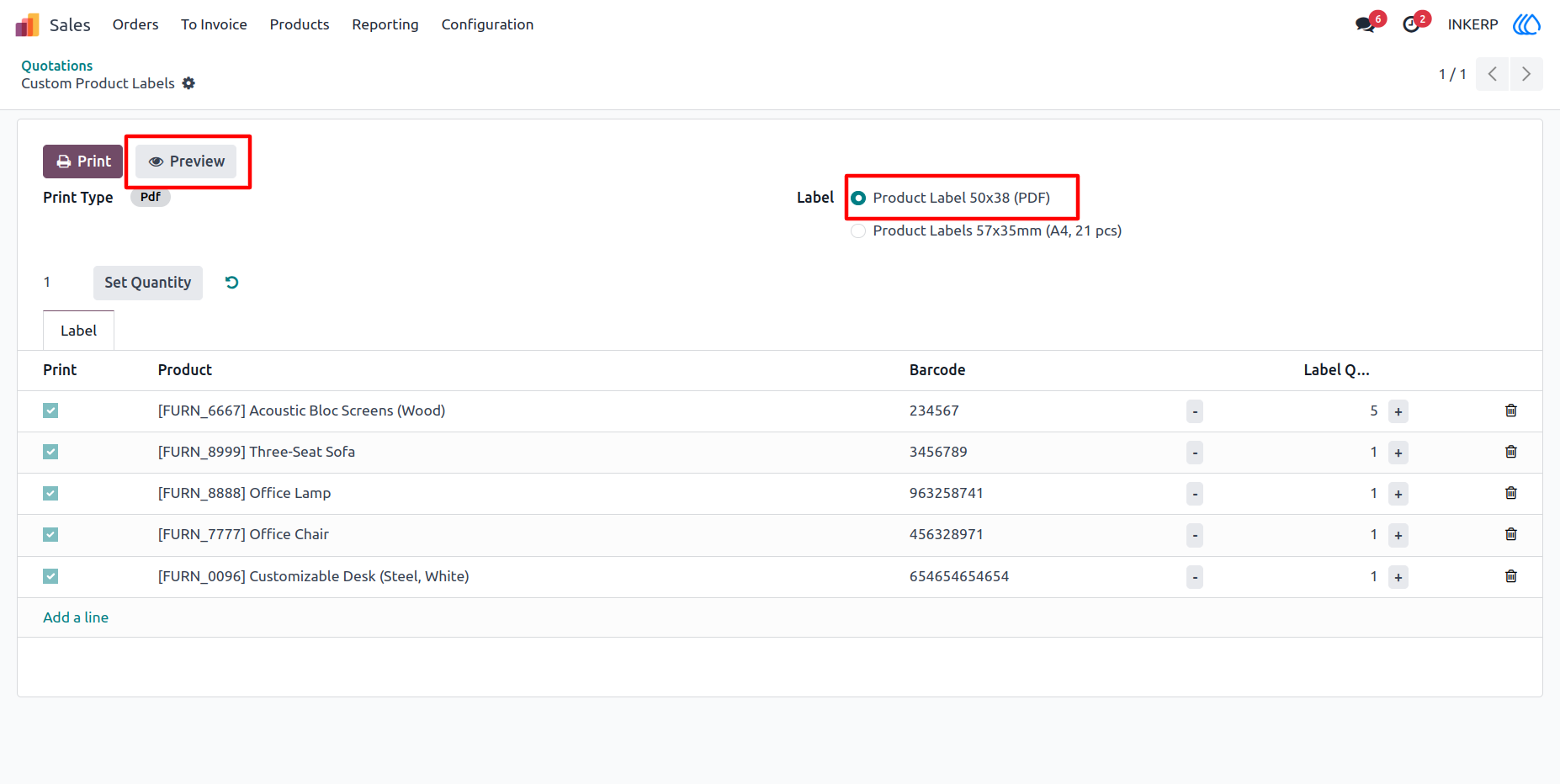Uncheck print for Acoustic Bloc Screens
1560x784 pixels.
tap(50, 411)
